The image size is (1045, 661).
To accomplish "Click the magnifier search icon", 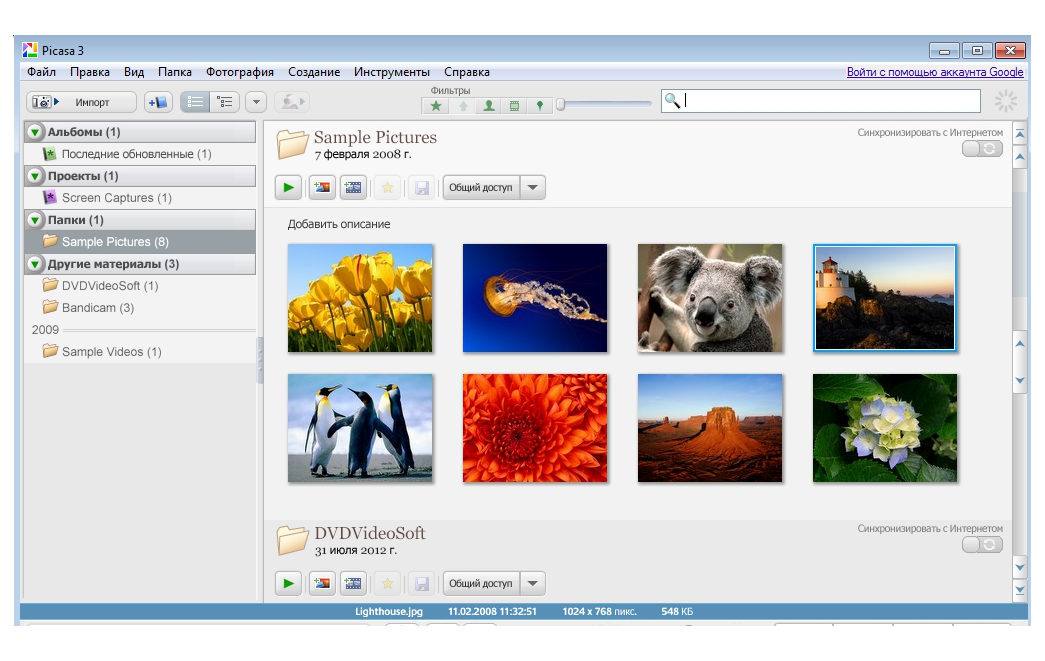I will coord(672,101).
